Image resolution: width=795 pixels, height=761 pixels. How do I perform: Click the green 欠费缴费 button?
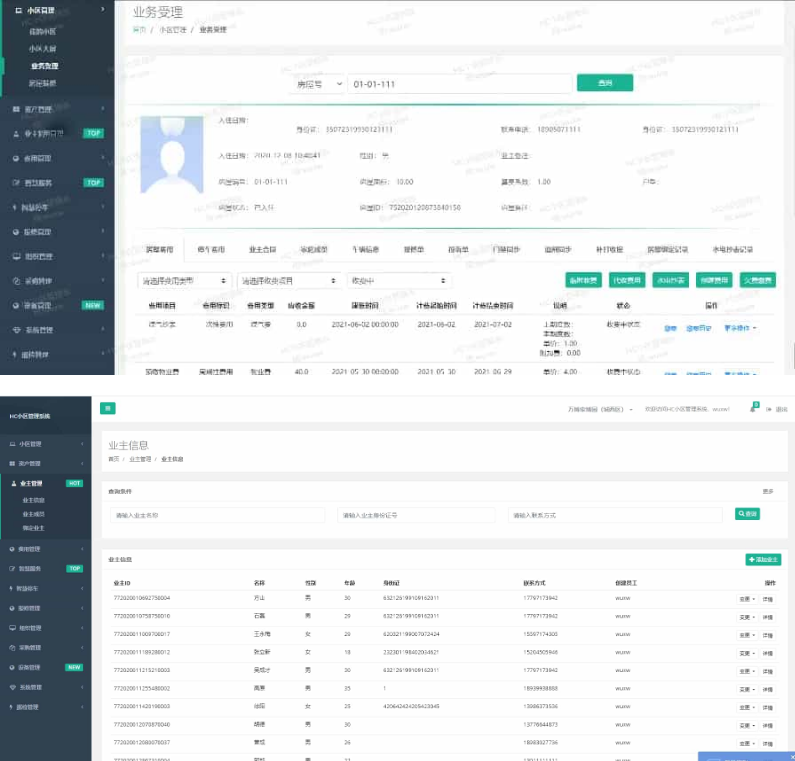pyautogui.click(x=758, y=281)
